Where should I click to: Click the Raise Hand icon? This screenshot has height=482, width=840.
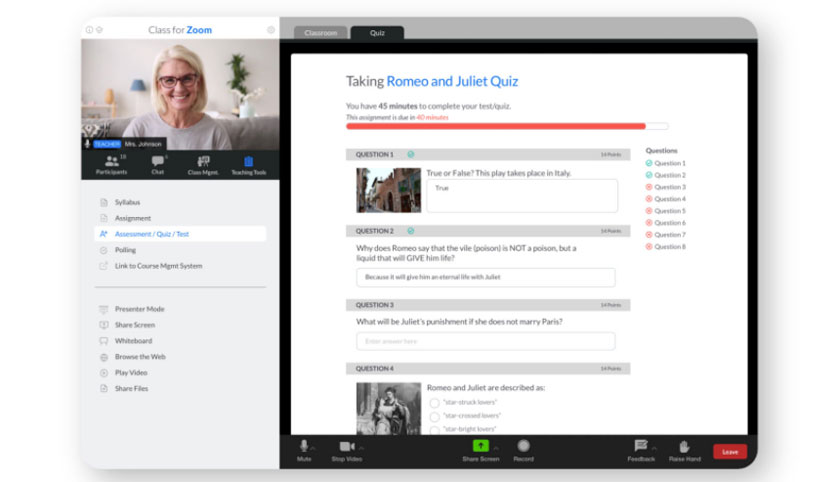pyautogui.click(x=684, y=447)
